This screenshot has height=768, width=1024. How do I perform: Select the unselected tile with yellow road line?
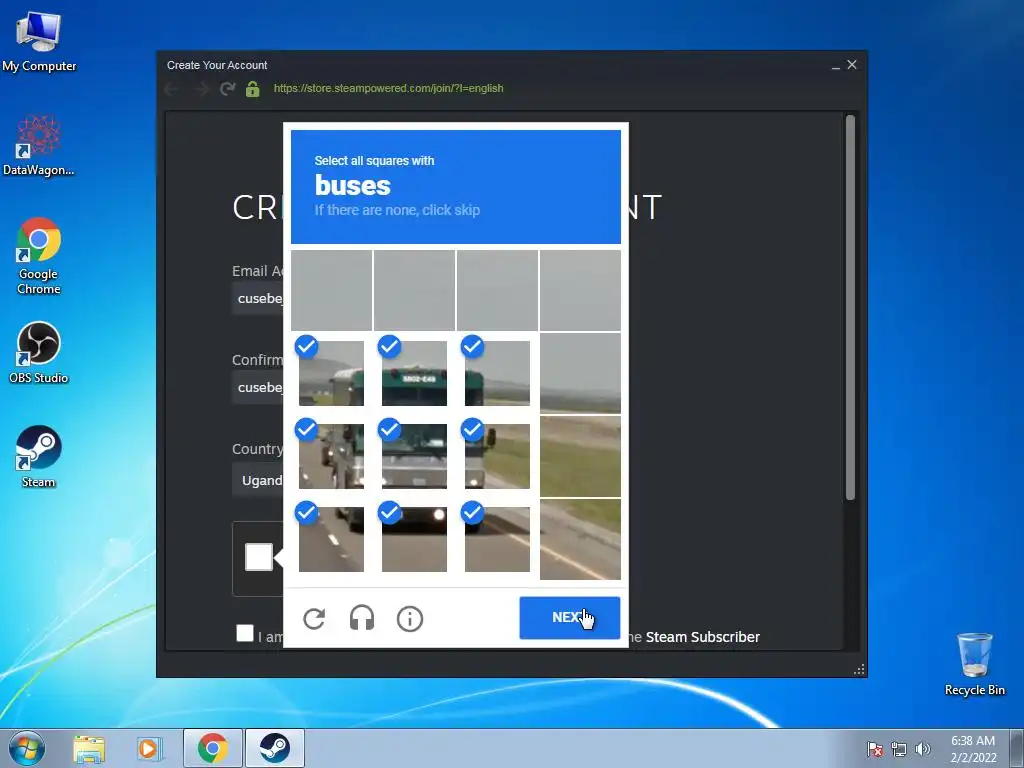pos(580,539)
